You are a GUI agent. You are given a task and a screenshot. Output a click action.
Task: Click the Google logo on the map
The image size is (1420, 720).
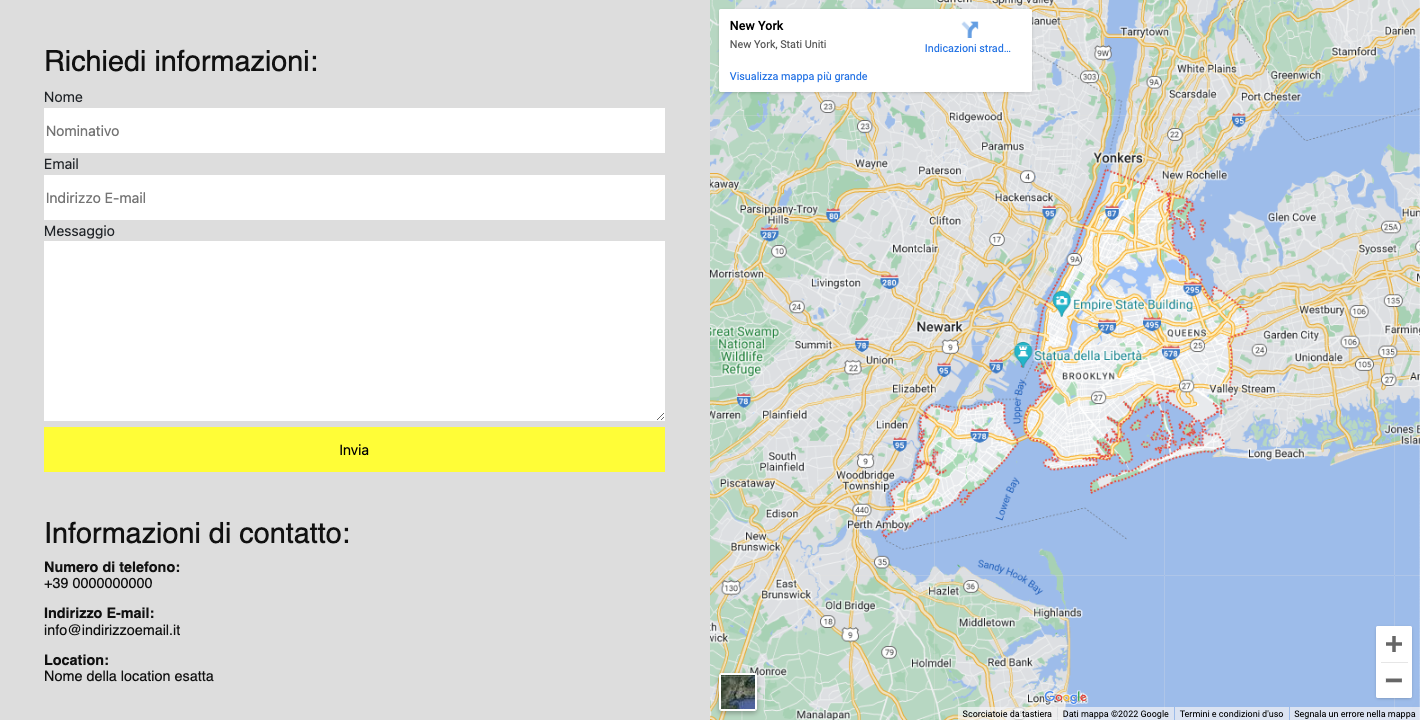tap(1065, 698)
